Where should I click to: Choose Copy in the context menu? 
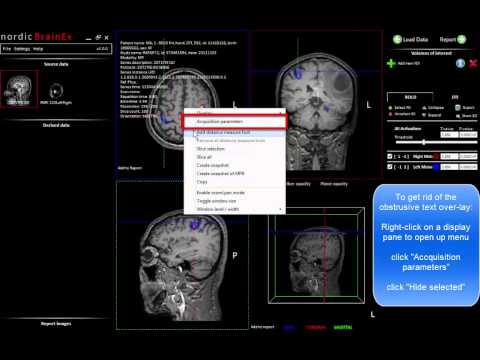click(x=235, y=182)
